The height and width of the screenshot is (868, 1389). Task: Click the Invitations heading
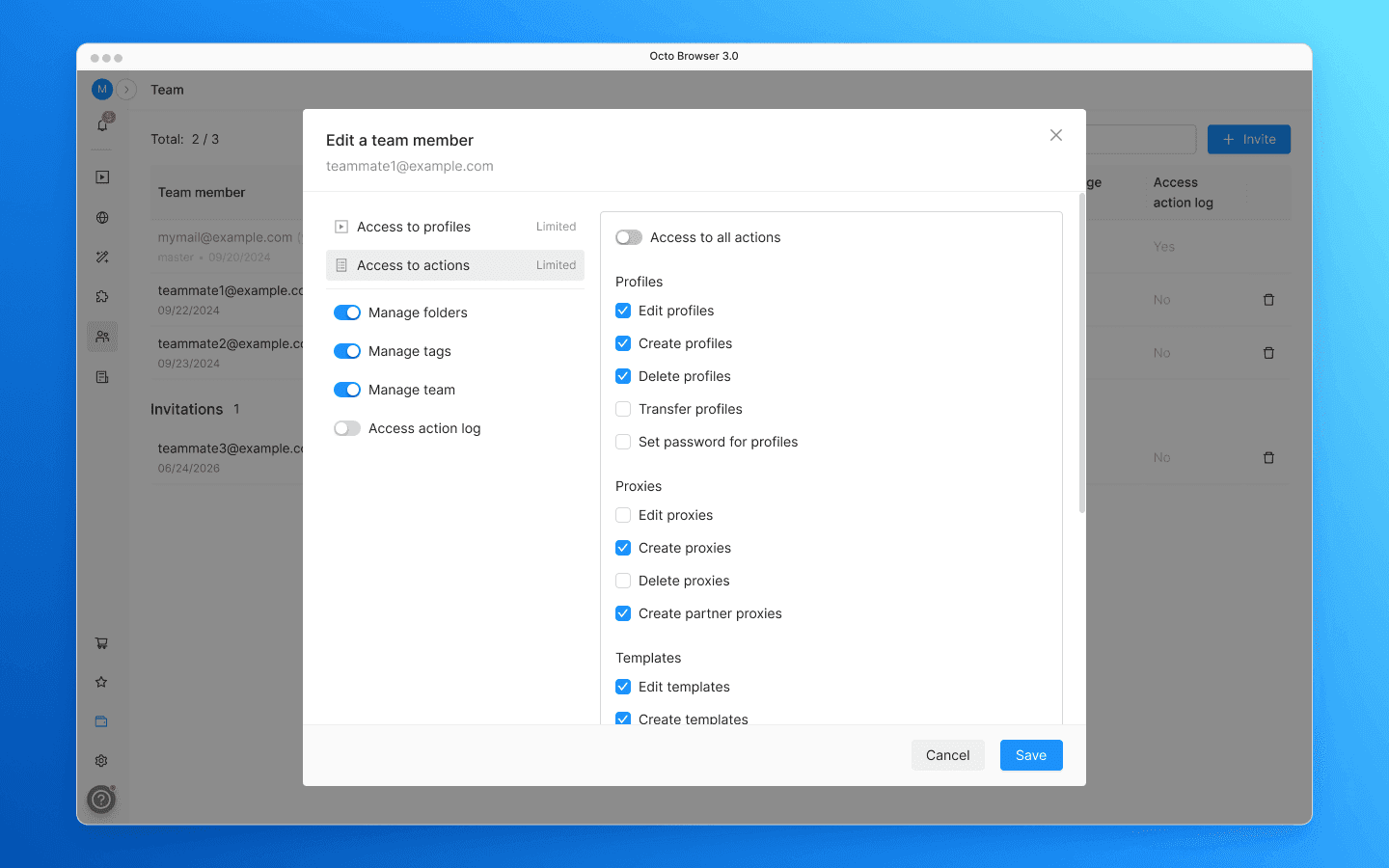point(186,409)
